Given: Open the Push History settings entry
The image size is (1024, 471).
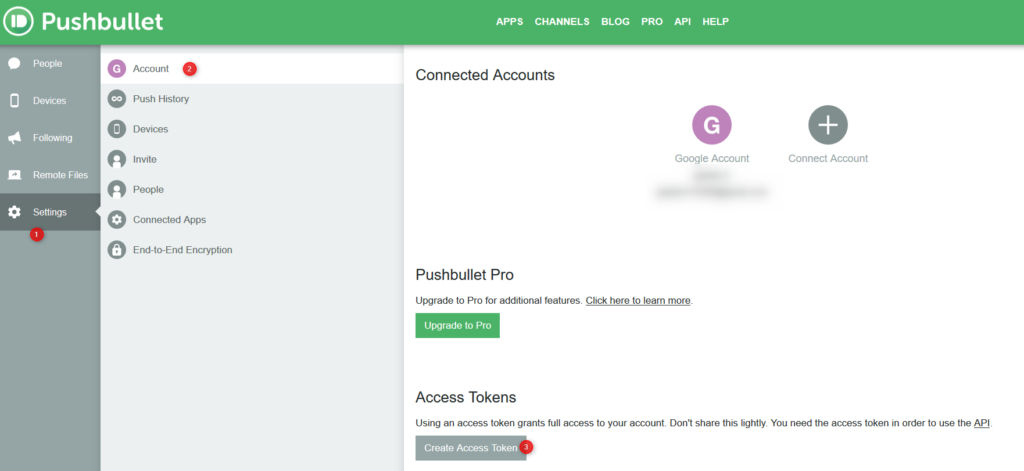Looking at the screenshot, I should pyautogui.click(x=252, y=99).
